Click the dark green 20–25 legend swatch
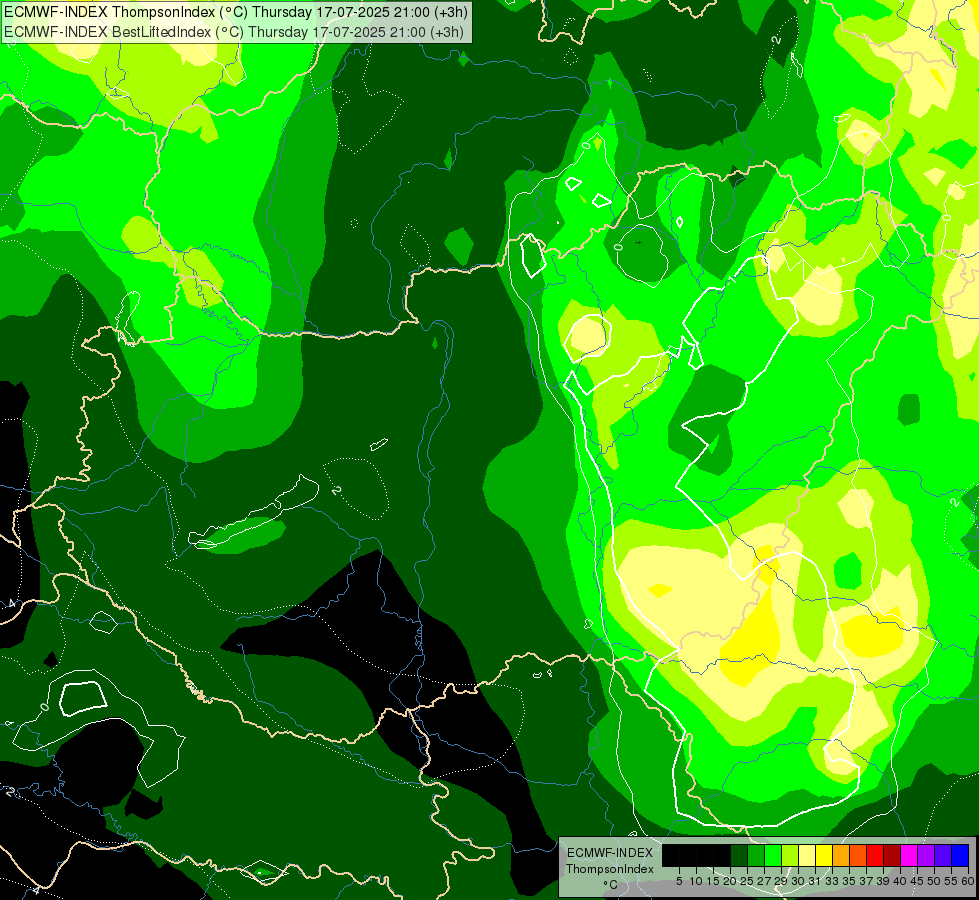979x900 pixels. [739, 855]
